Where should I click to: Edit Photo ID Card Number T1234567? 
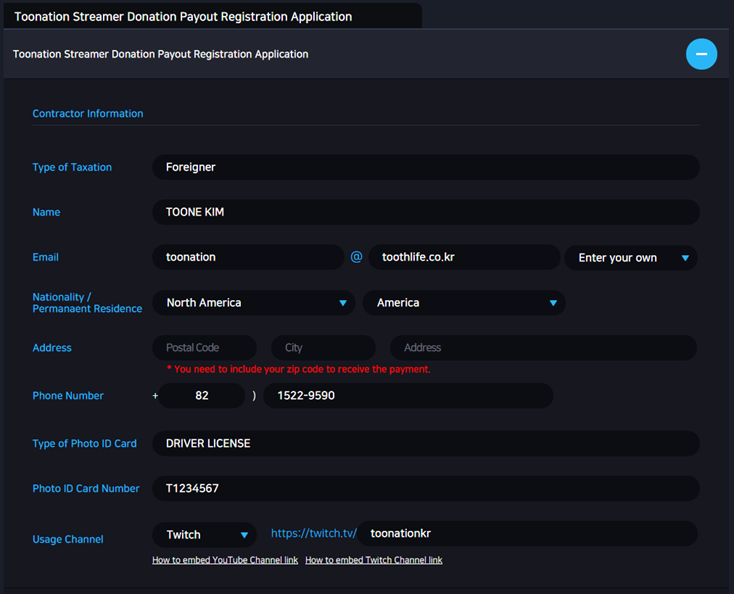pyautogui.click(x=426, y=488)
